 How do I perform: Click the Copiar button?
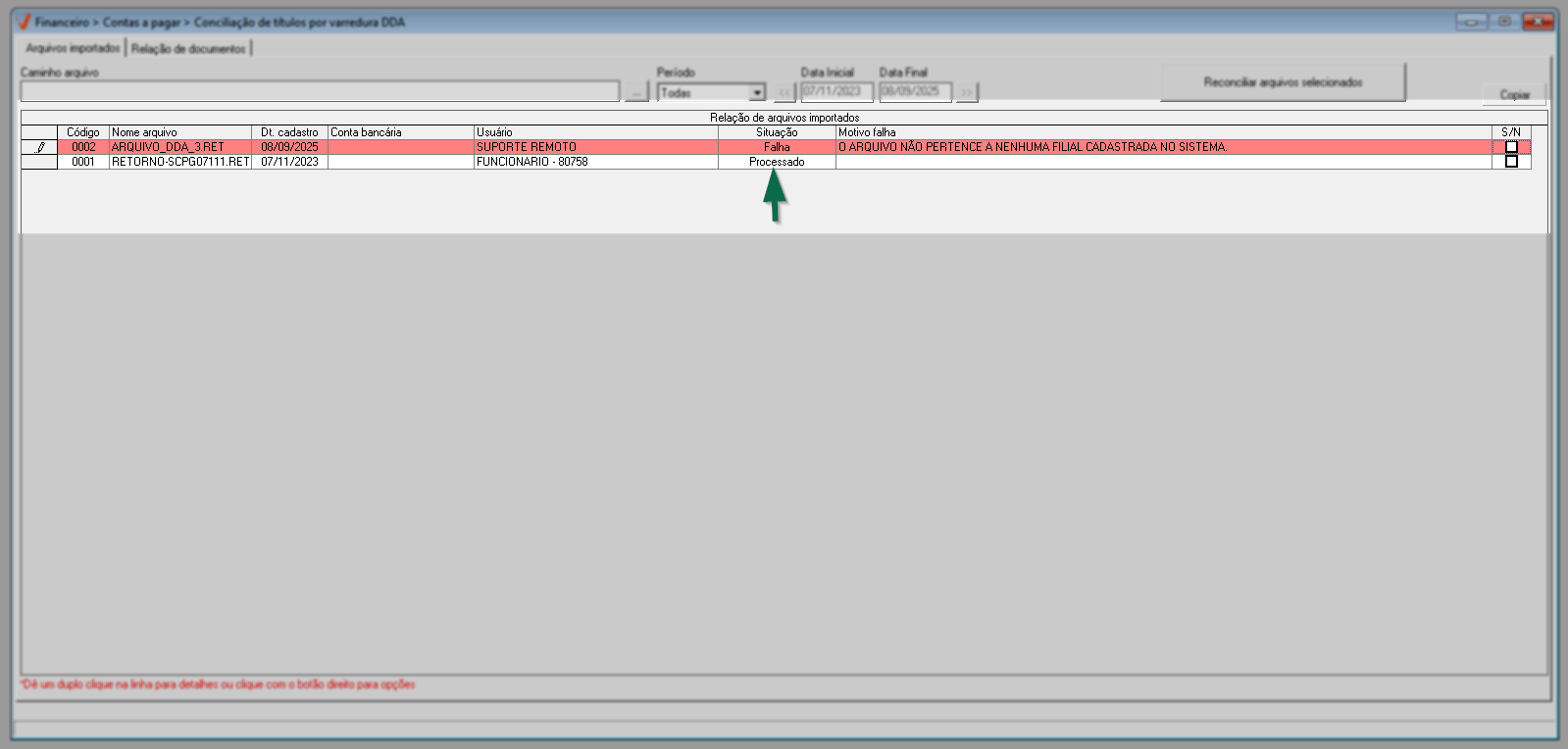tap(1514, 95)
